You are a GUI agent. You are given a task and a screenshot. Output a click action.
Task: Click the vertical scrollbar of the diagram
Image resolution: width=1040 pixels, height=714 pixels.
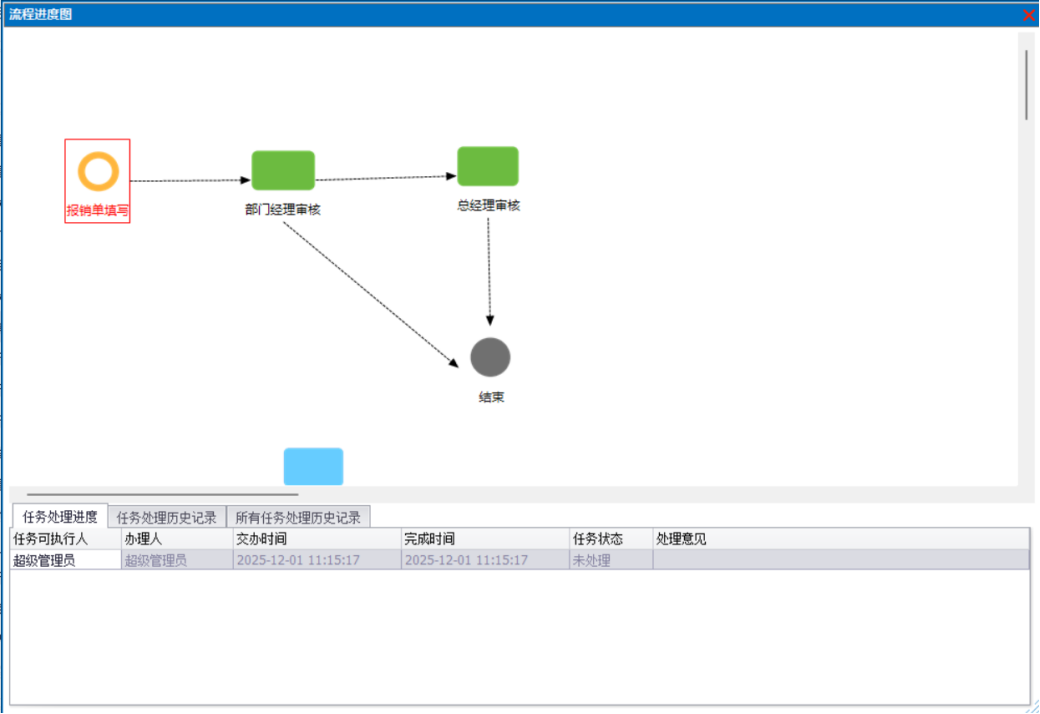click(1026, 85)
